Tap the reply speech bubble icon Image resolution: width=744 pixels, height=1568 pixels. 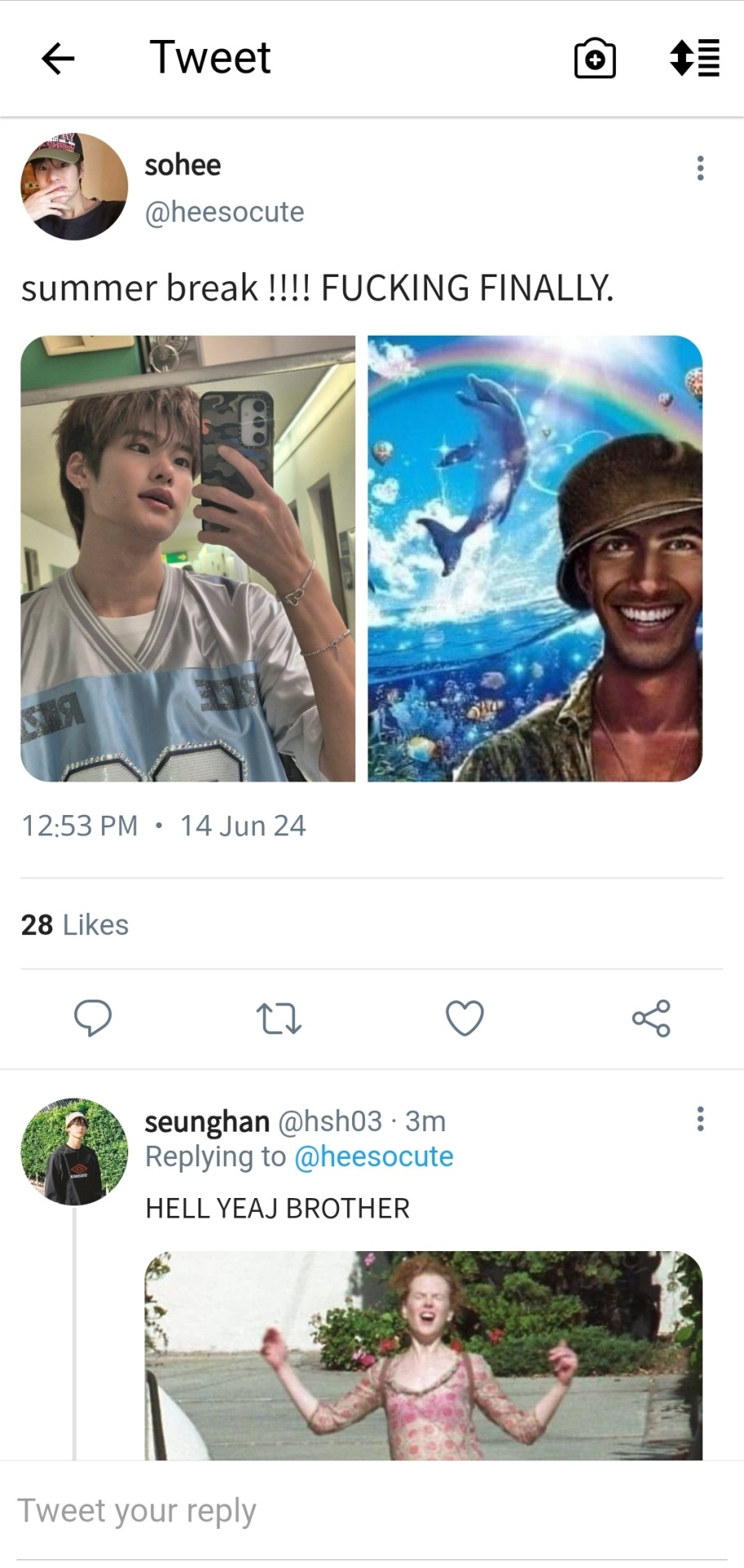[93, 1018]
